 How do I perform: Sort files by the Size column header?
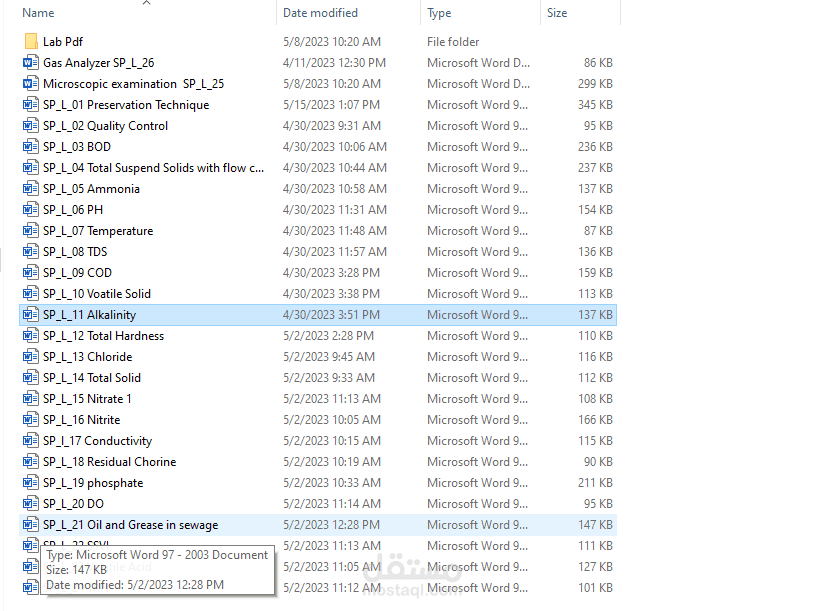pyautogui.click(x=557, y=13)
